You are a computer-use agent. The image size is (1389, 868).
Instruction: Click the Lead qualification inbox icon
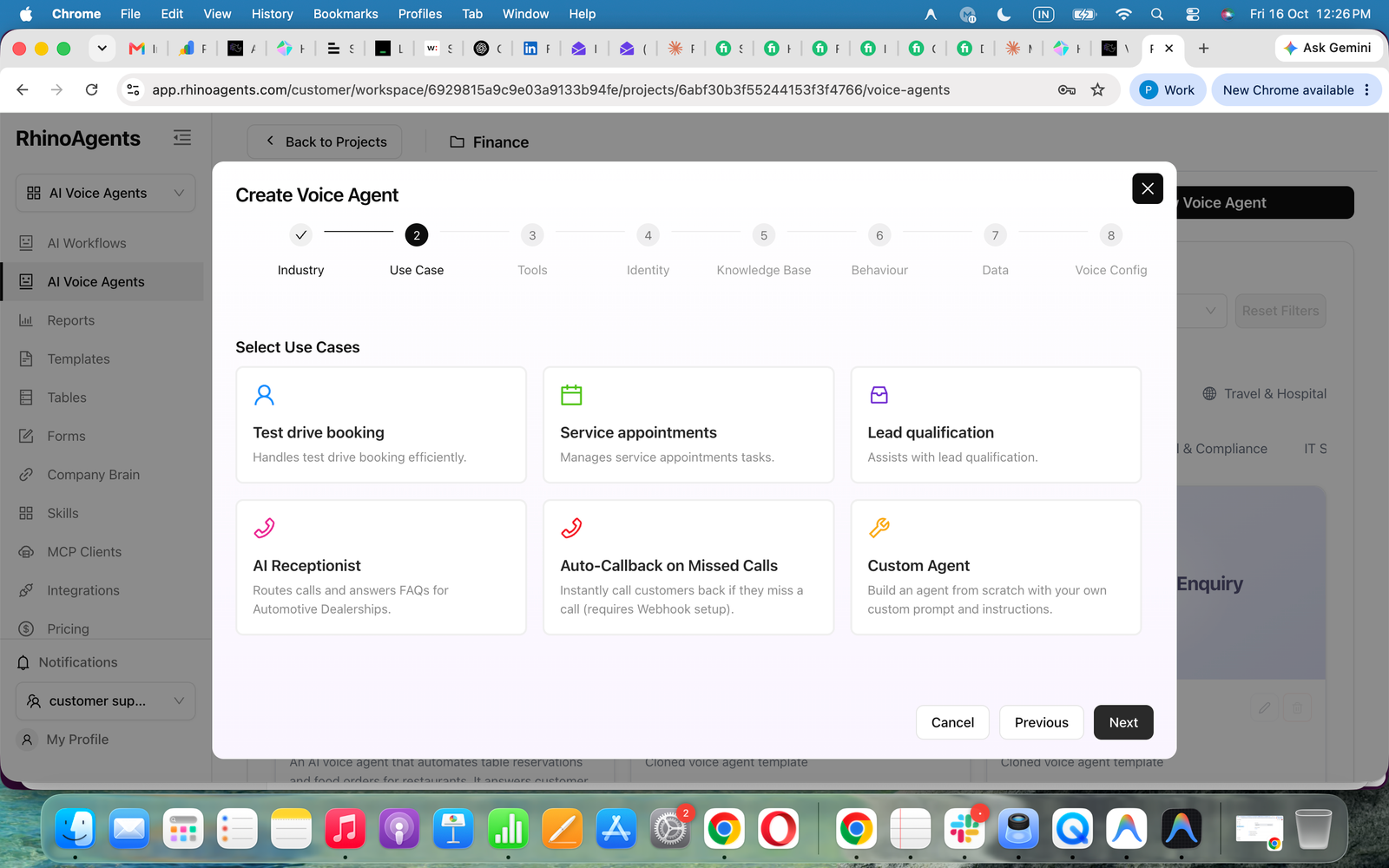879,395
